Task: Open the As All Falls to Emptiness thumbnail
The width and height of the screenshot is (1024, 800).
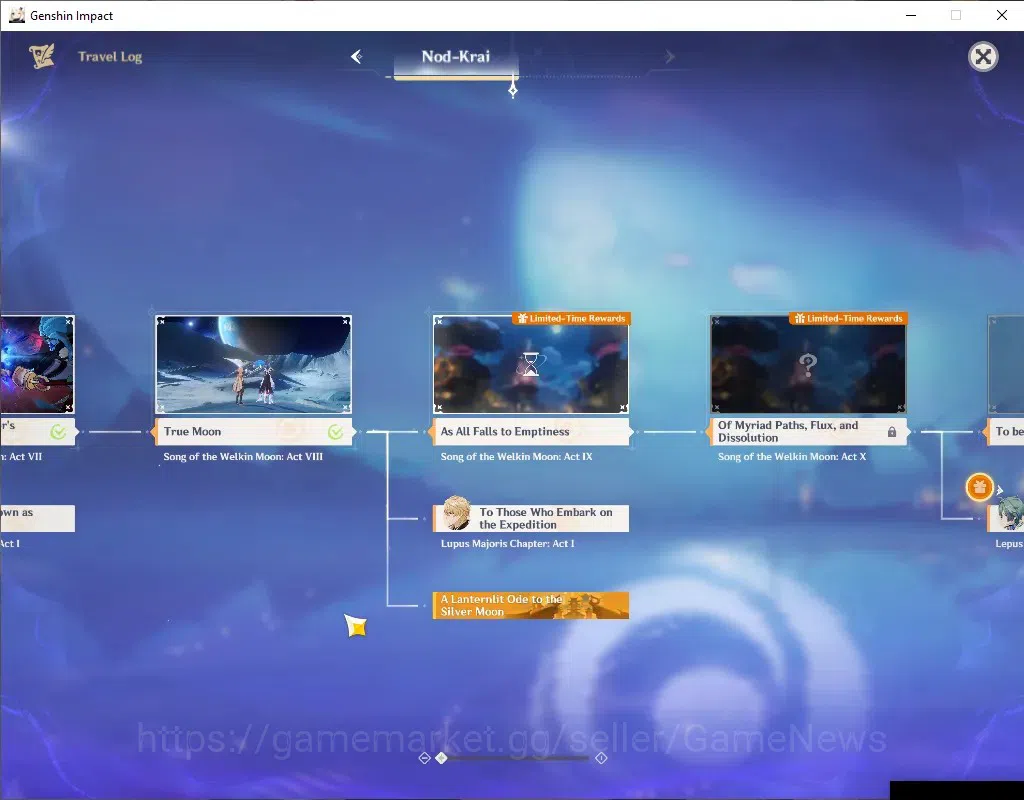Action: click(531, 364)
